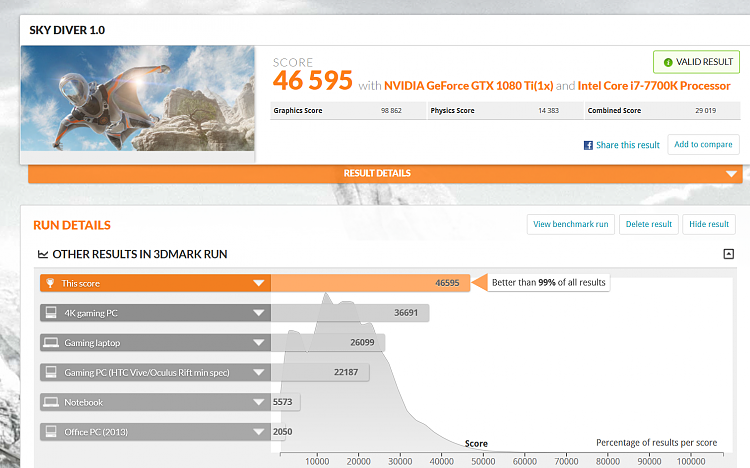Click the 26099 Gaming laptop bar
750x468 pixels.
(x=328, y=342)
